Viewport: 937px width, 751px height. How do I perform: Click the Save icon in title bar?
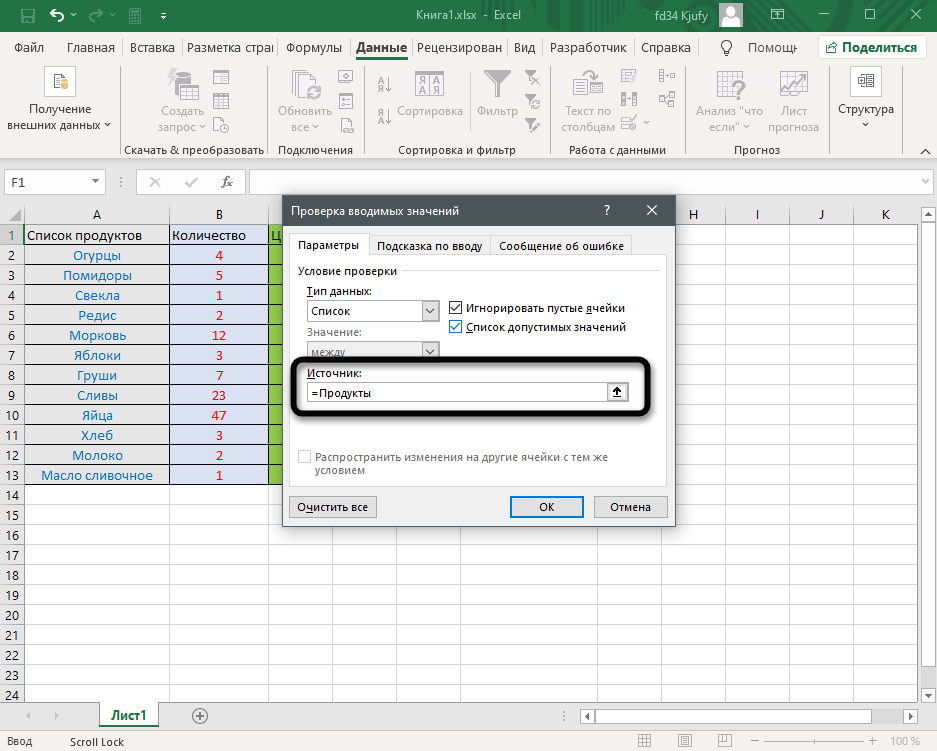27,17
